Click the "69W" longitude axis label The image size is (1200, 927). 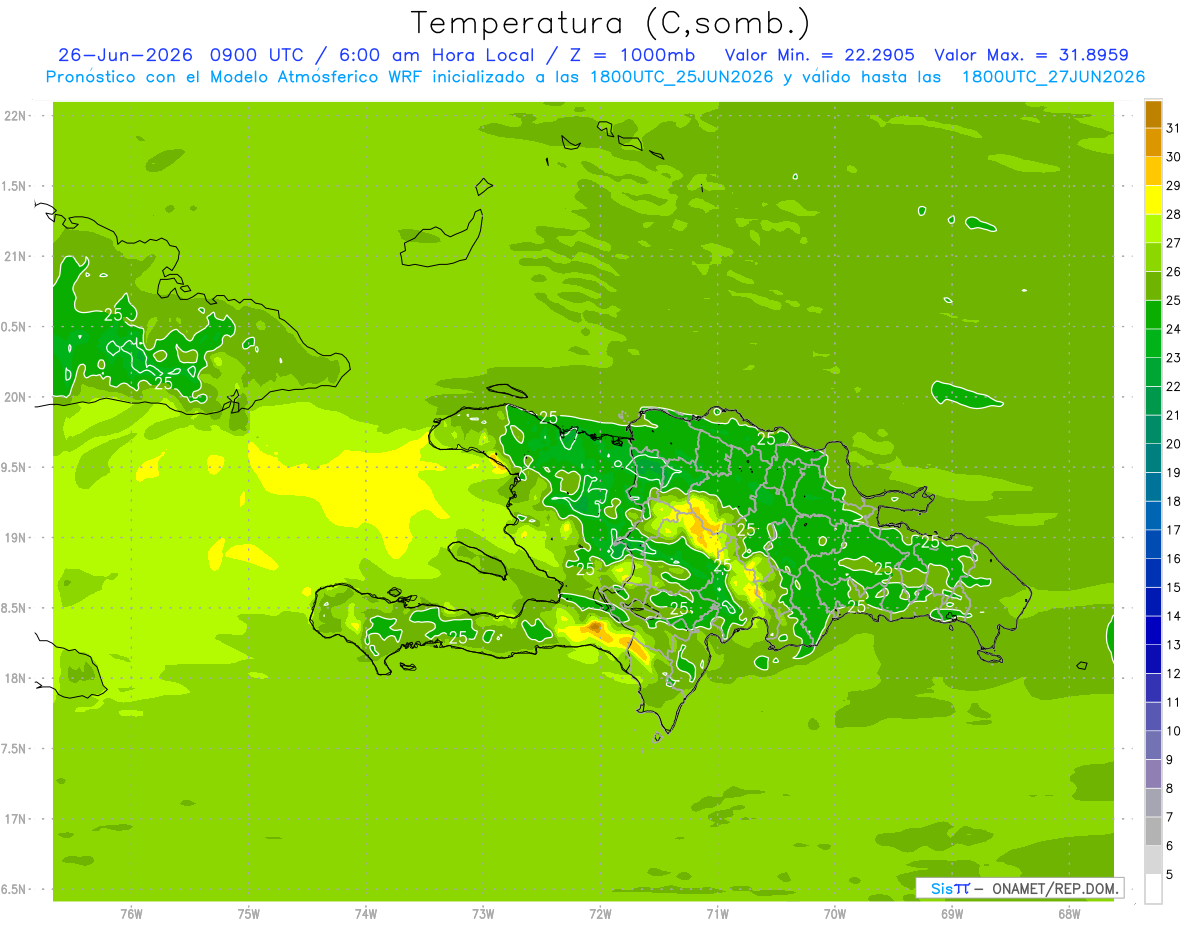[x=952, y=913]
